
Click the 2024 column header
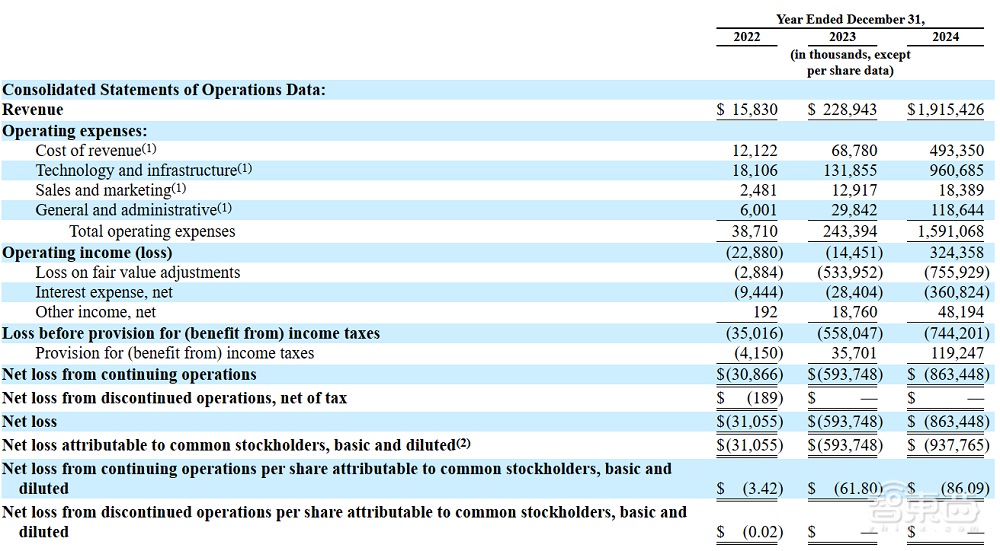point(945,37)
